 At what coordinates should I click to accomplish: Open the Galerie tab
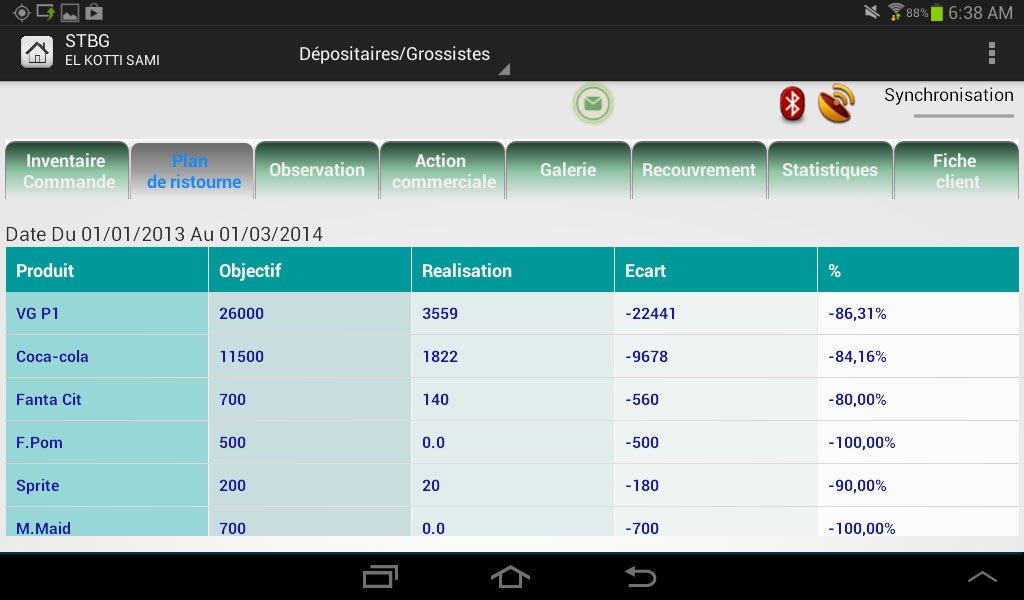tap(568, 171)
